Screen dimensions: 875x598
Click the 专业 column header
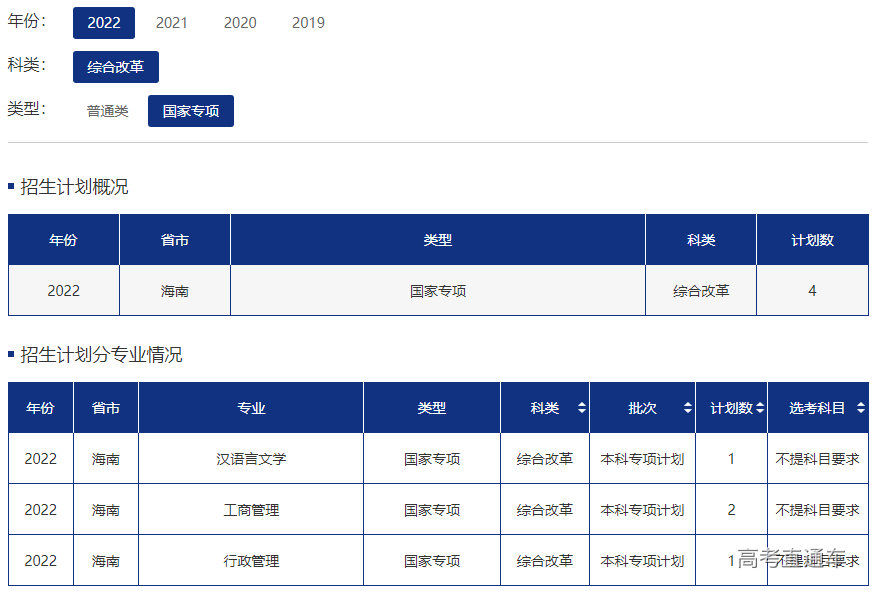(x=251, y=408)
